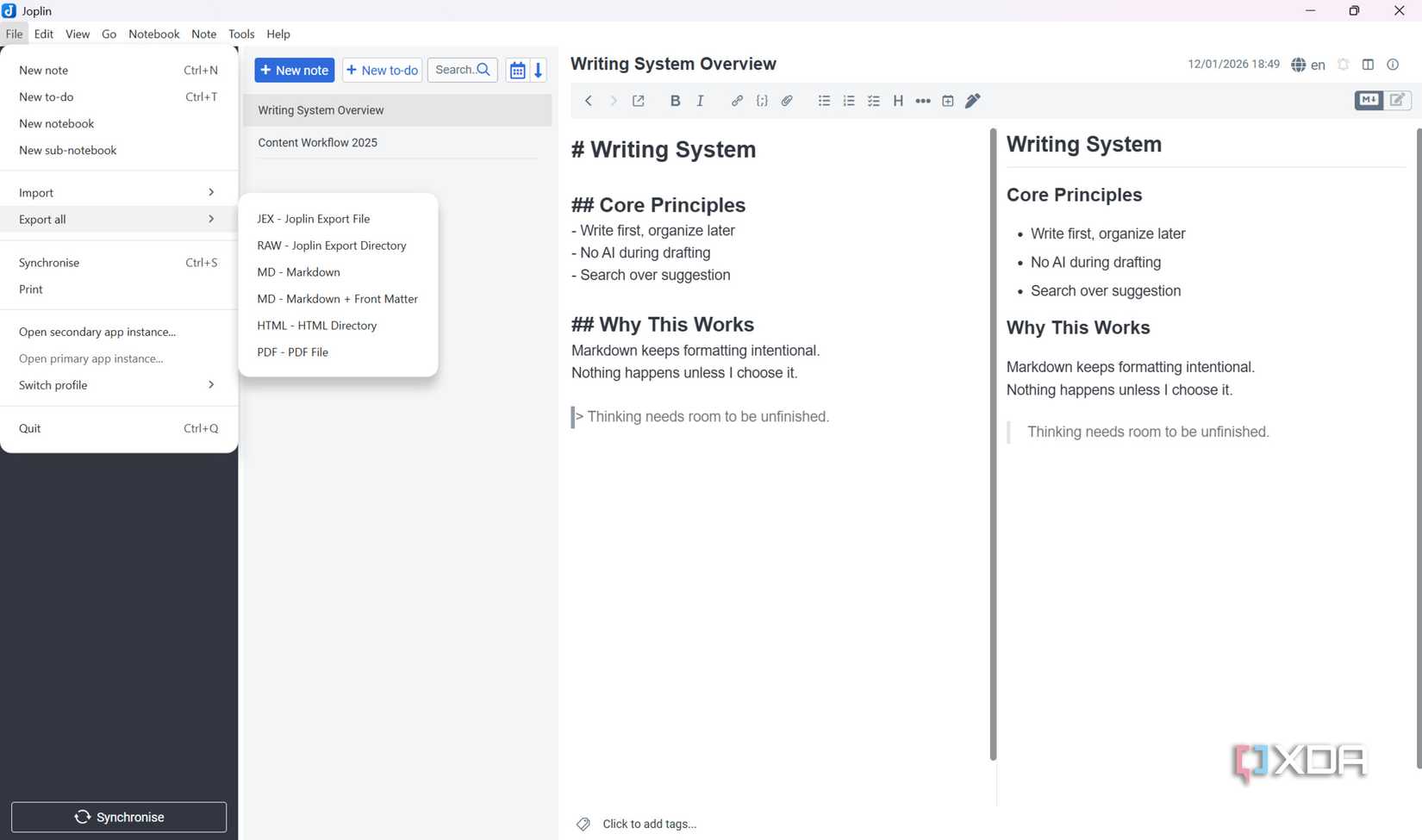Select MD - Markdown export option
The width and height of the screenshot is (1422, 840).
coord(298,272)
